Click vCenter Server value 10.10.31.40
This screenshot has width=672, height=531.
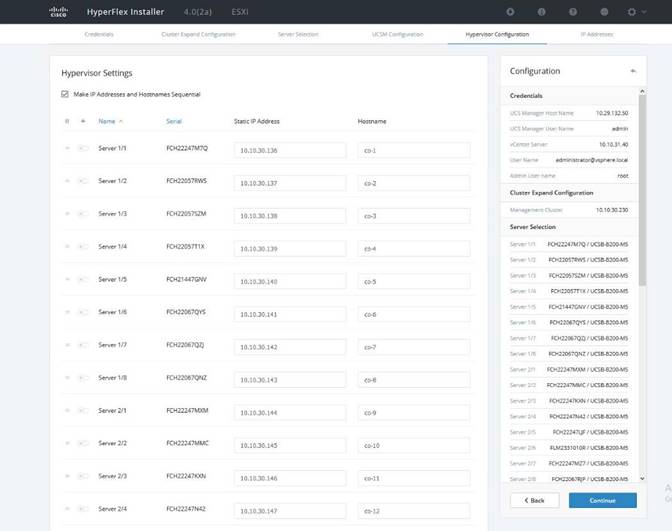click(613, 144)
